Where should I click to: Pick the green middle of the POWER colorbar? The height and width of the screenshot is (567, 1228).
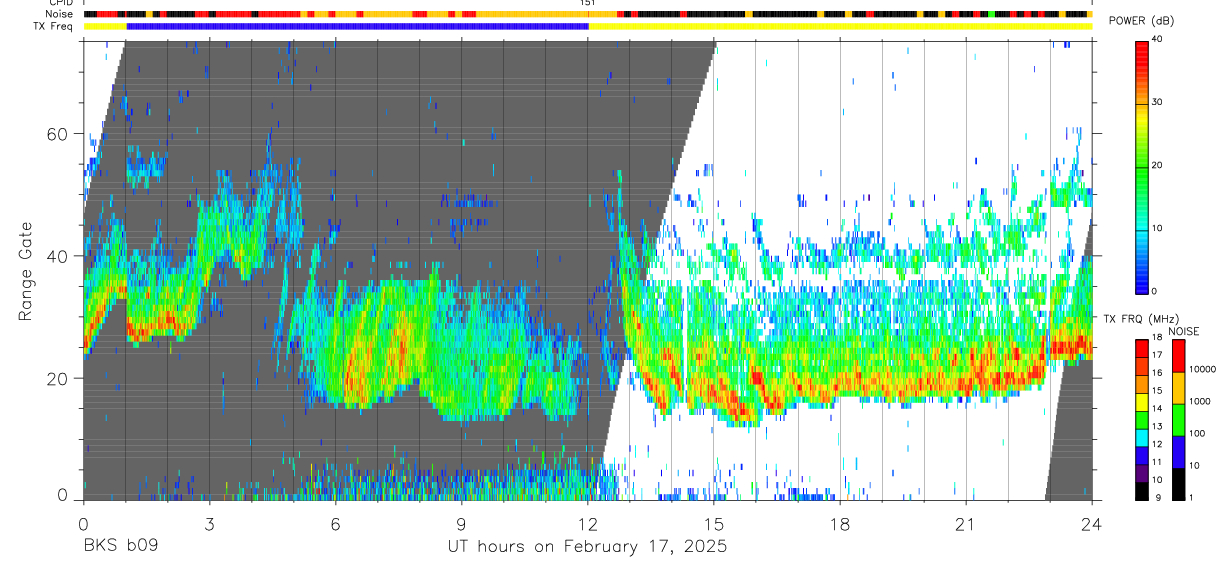click(1142, 166)
